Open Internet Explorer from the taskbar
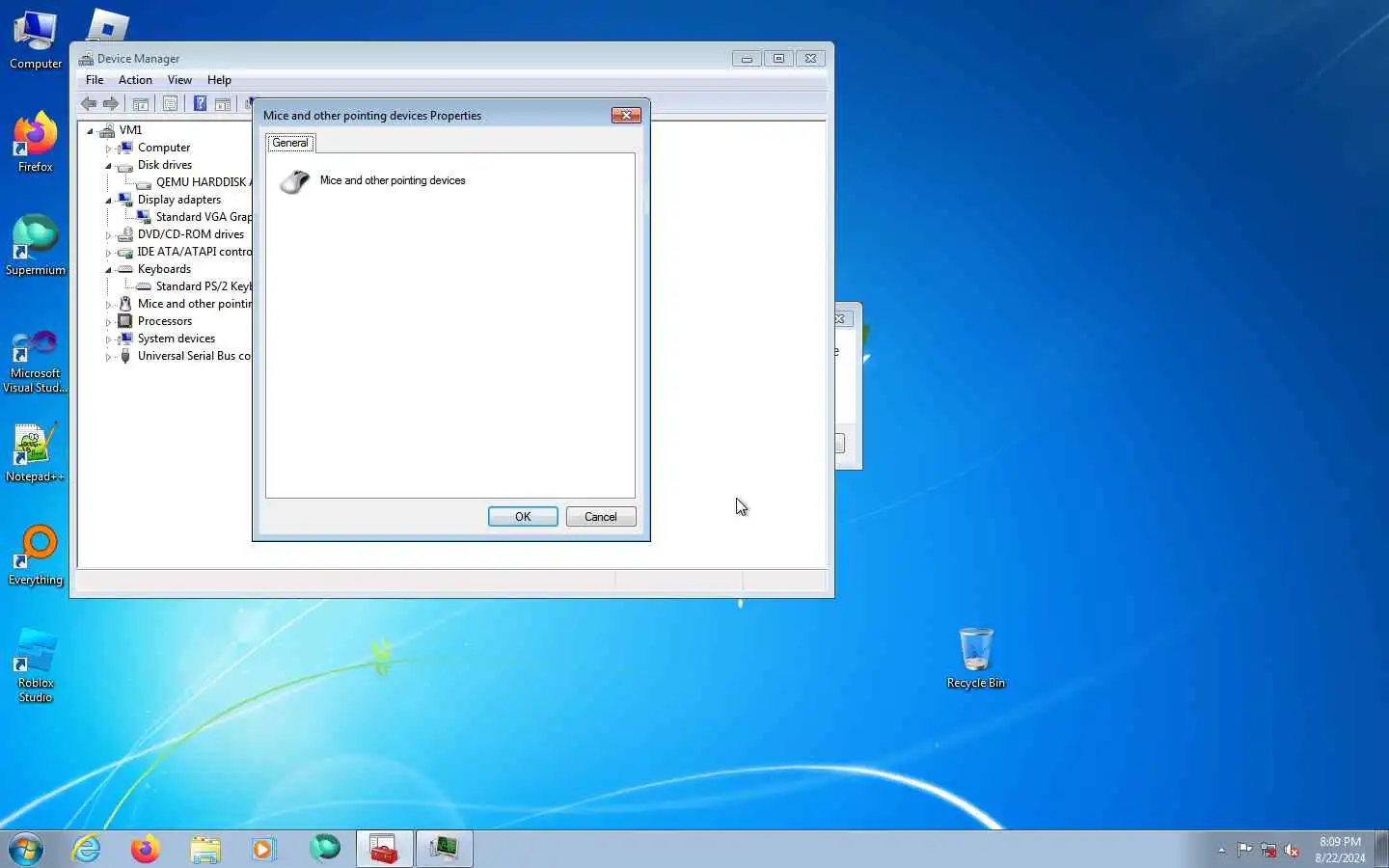The width and height of the screenshot is (1389, 868). tap(87, 849)
